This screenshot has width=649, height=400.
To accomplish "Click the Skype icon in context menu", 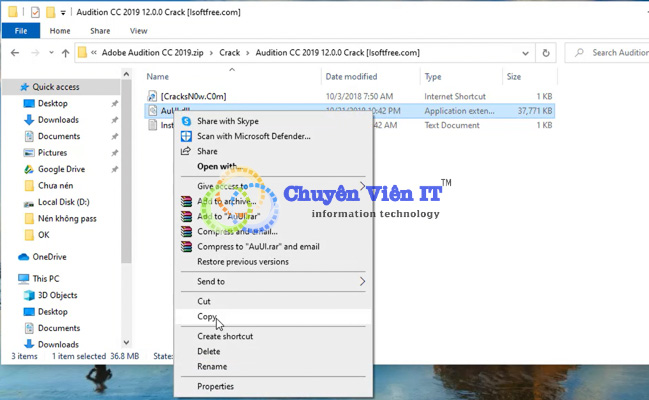I will tap(186, 121).
